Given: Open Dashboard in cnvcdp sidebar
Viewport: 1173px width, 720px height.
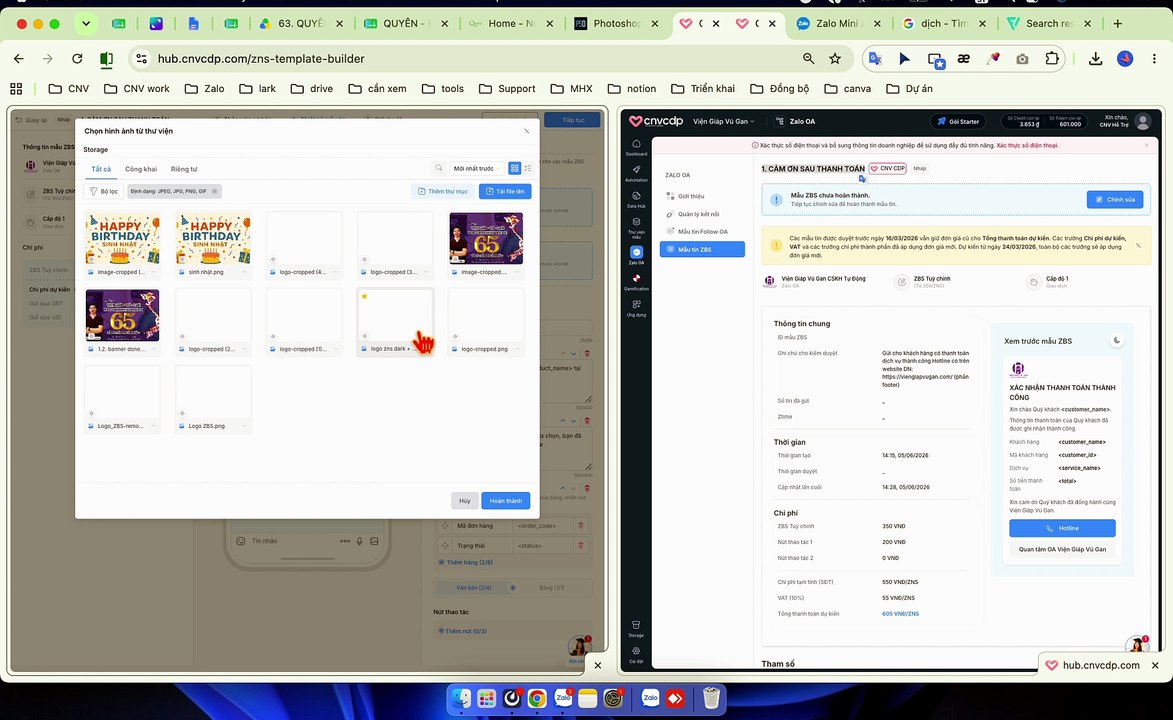Looking at the screenshot, I should coord(636,147).
